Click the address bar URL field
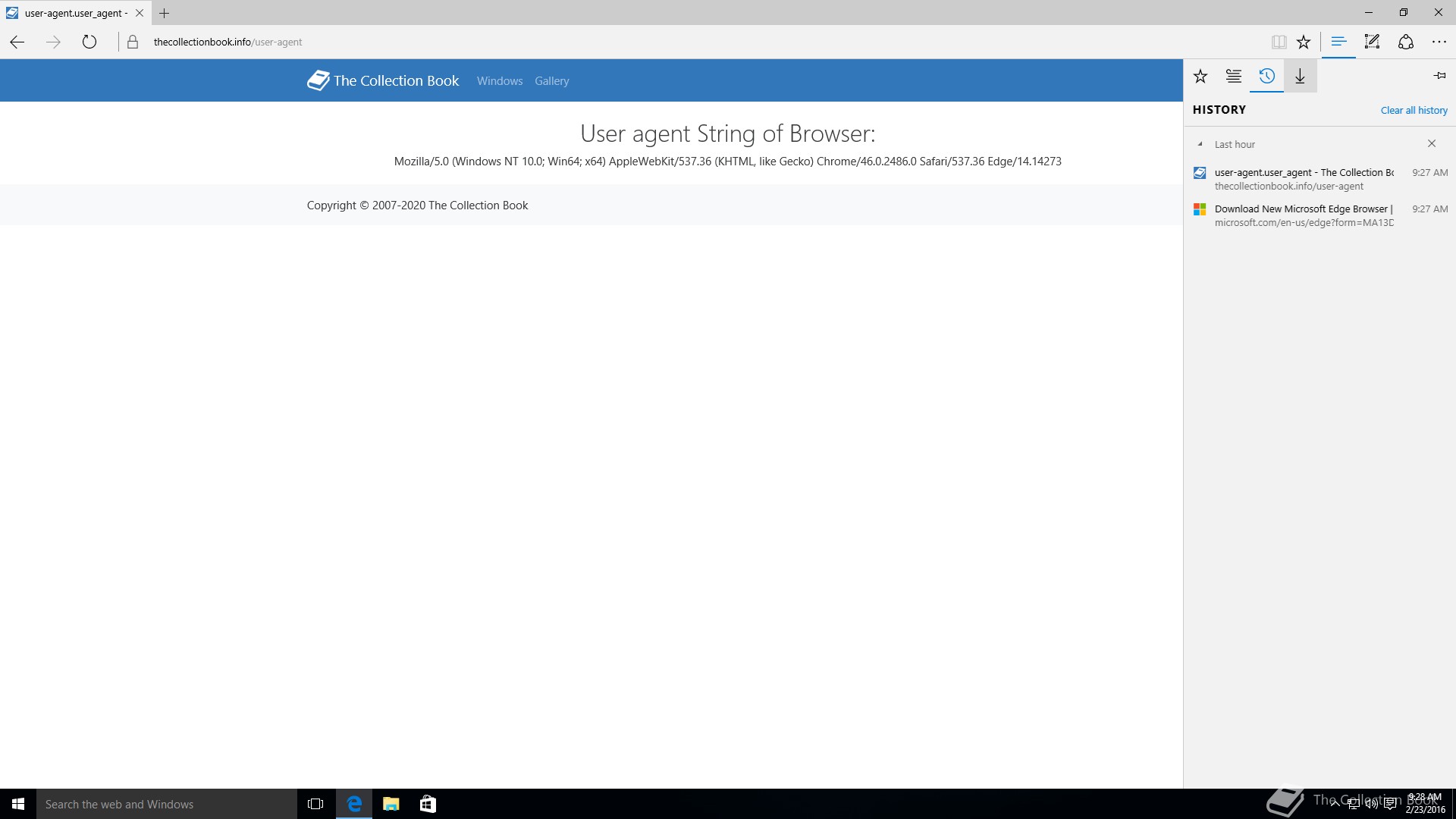This screenshot has height=819, width=1456. (x=455, y=42)
